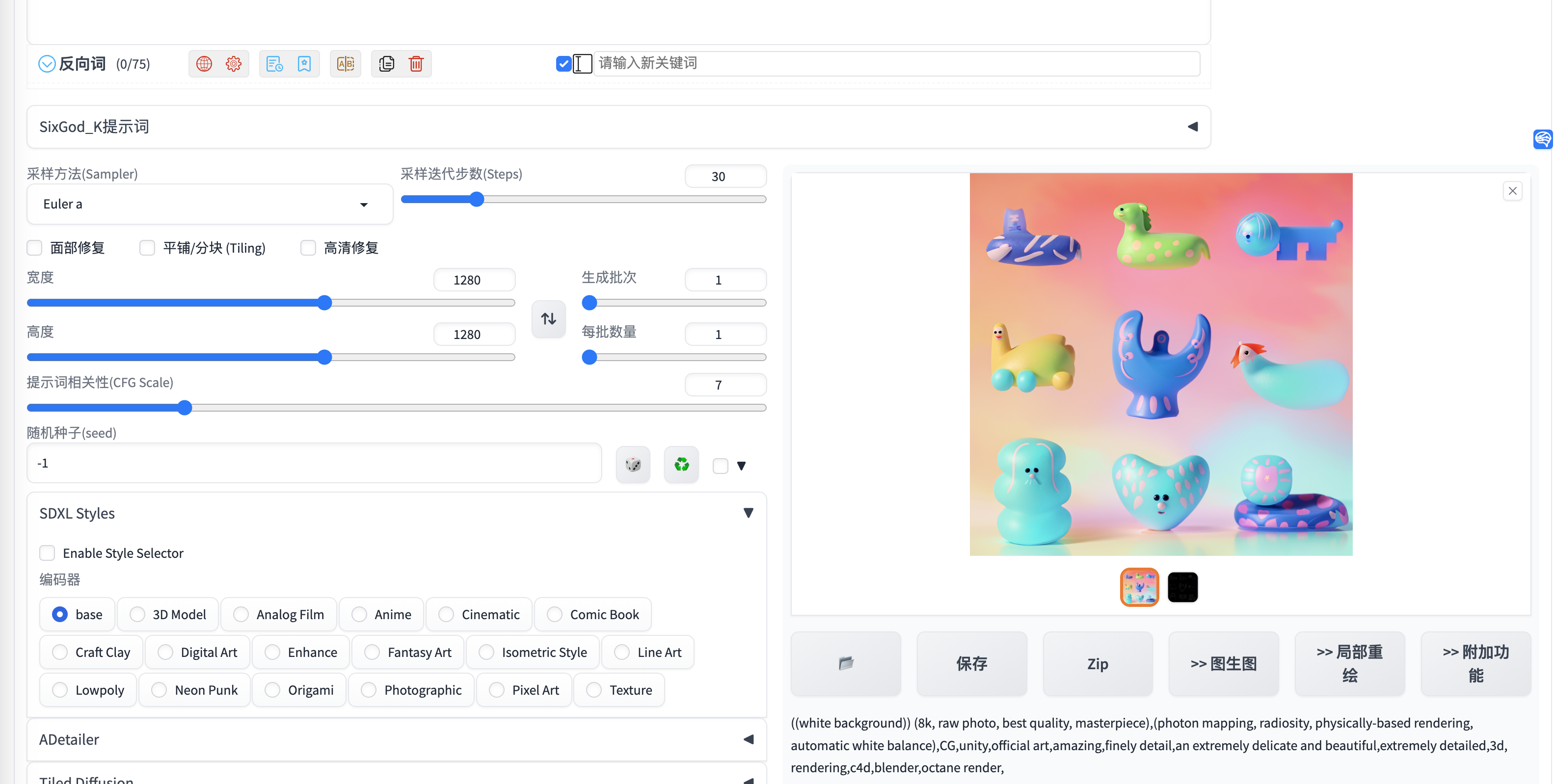
Task: Click the CFG Scale slider handle
Action: coord(185,408)
